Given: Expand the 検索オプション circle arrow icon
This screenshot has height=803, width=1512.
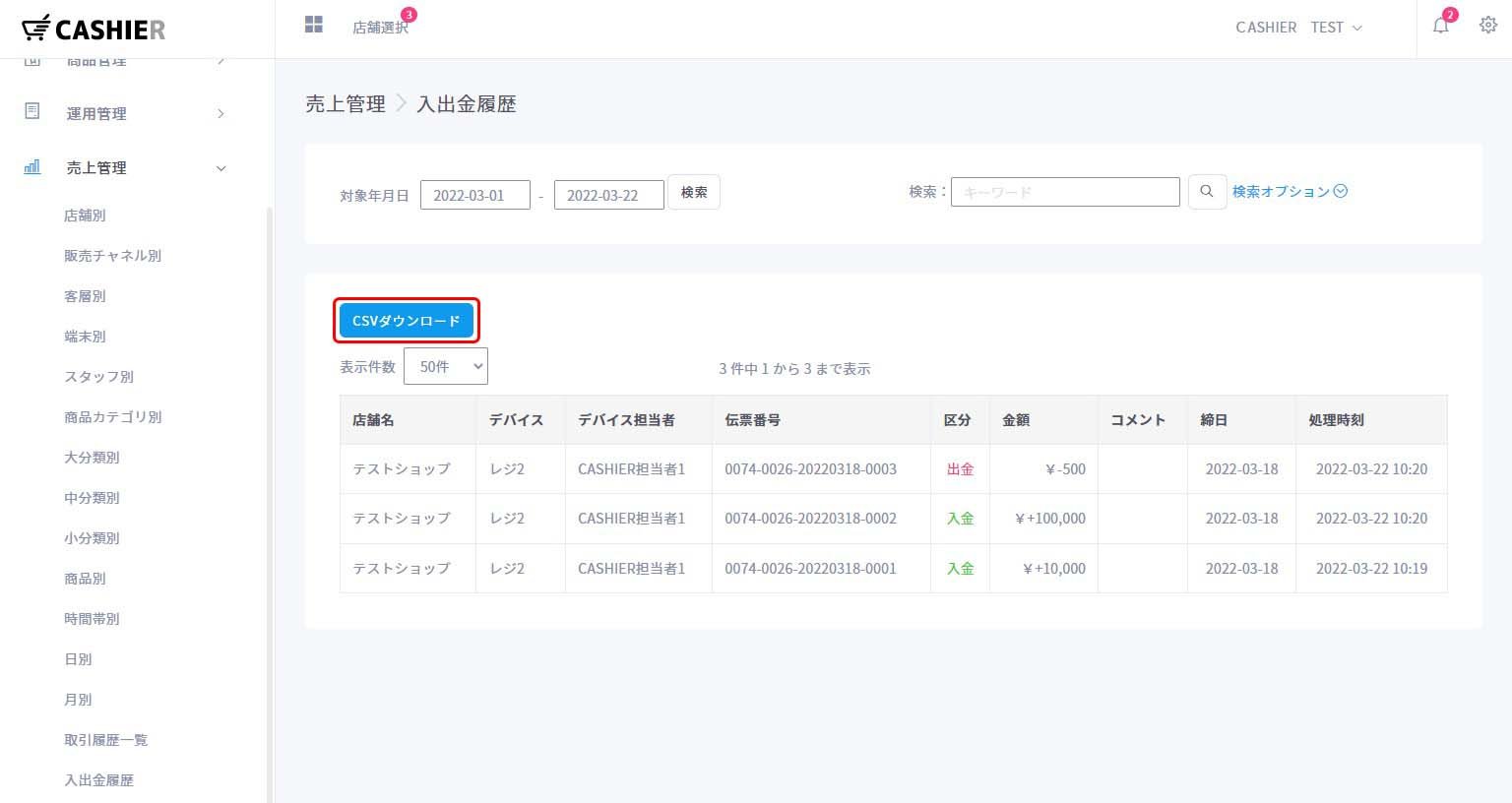Looking at the screenshot, I should [x=1341, y=191].
